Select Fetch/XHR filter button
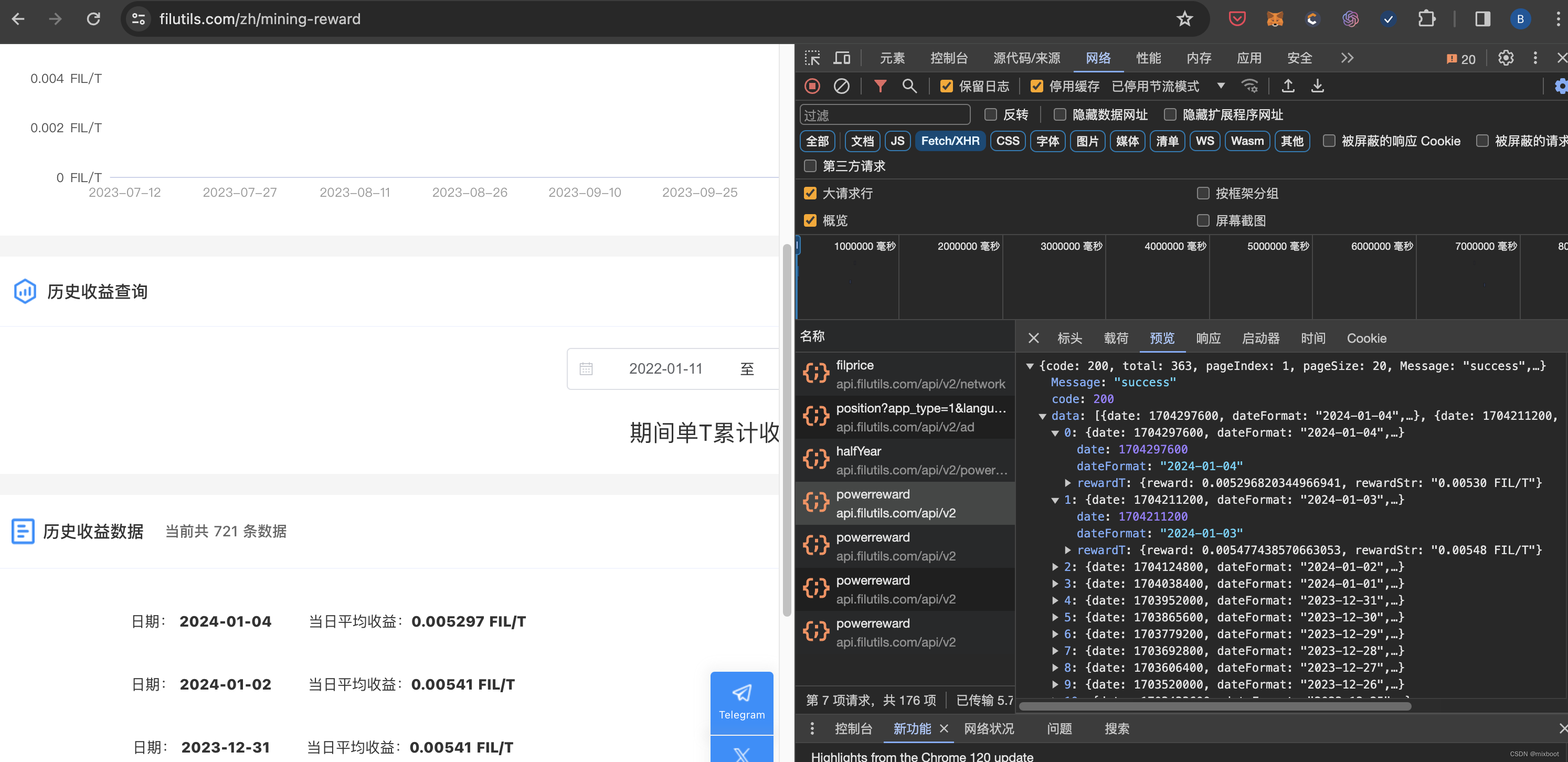This screenshot has height=762, width=1568. pos(950,141)
